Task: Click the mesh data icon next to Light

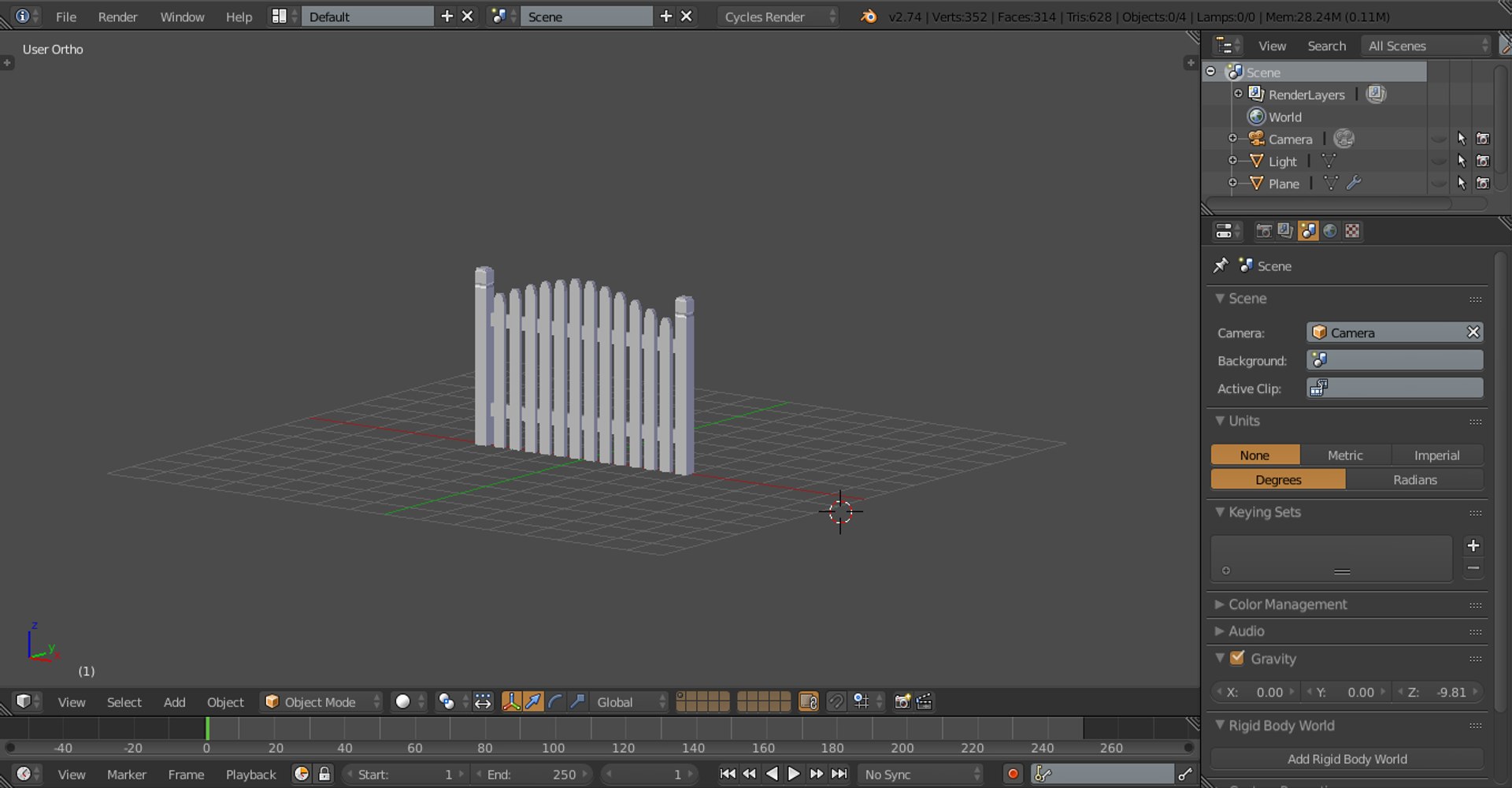Action: coord(1329,161)
